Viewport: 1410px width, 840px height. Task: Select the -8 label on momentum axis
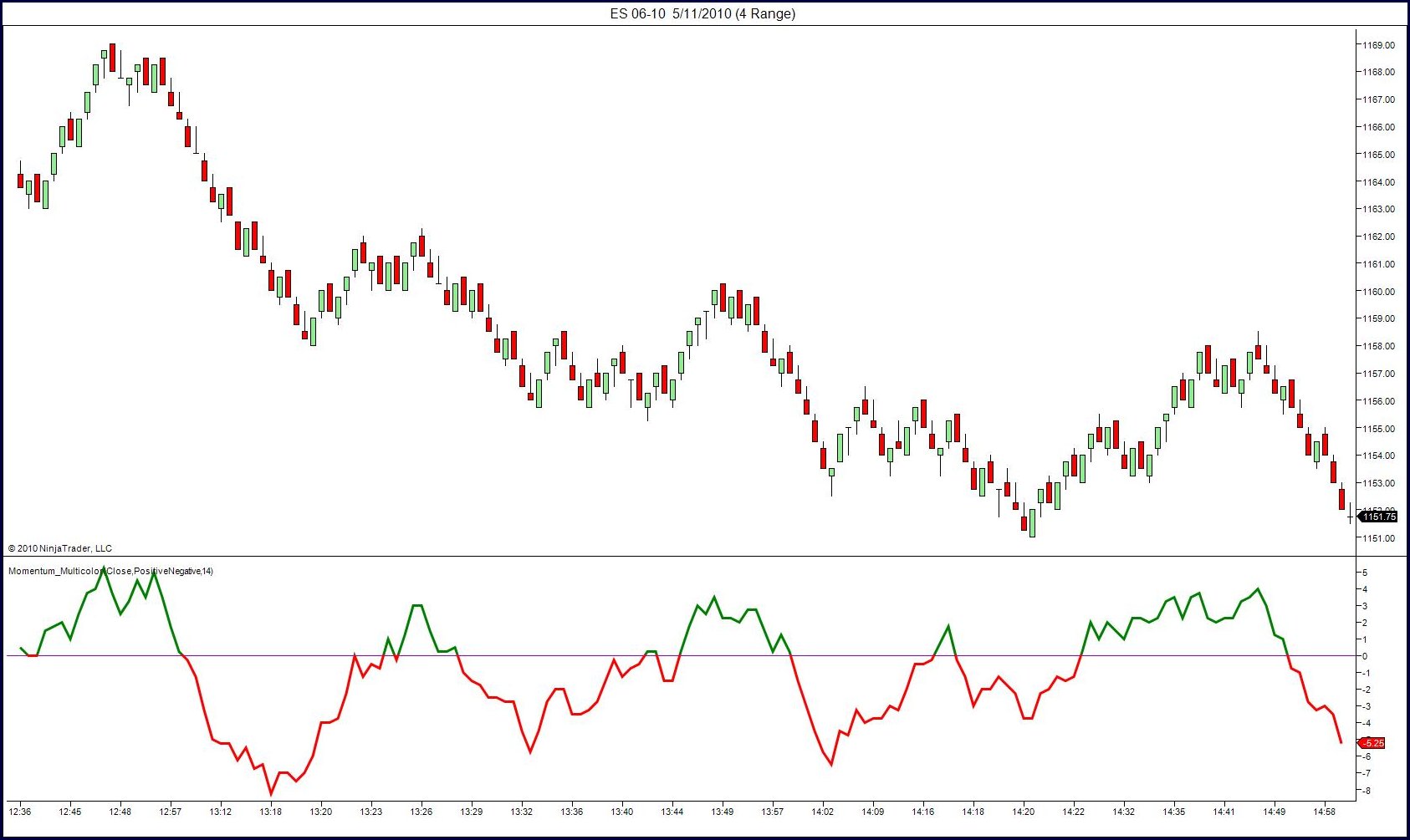tap(1365, 791)
